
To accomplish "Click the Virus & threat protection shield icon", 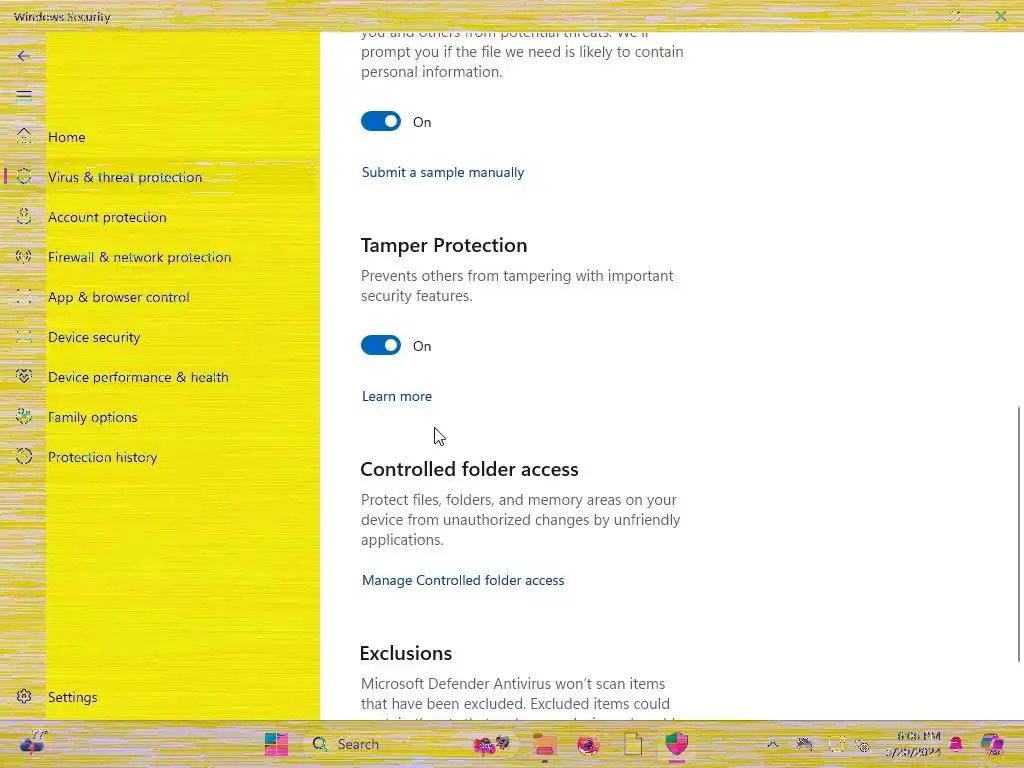I will point(24,176).
